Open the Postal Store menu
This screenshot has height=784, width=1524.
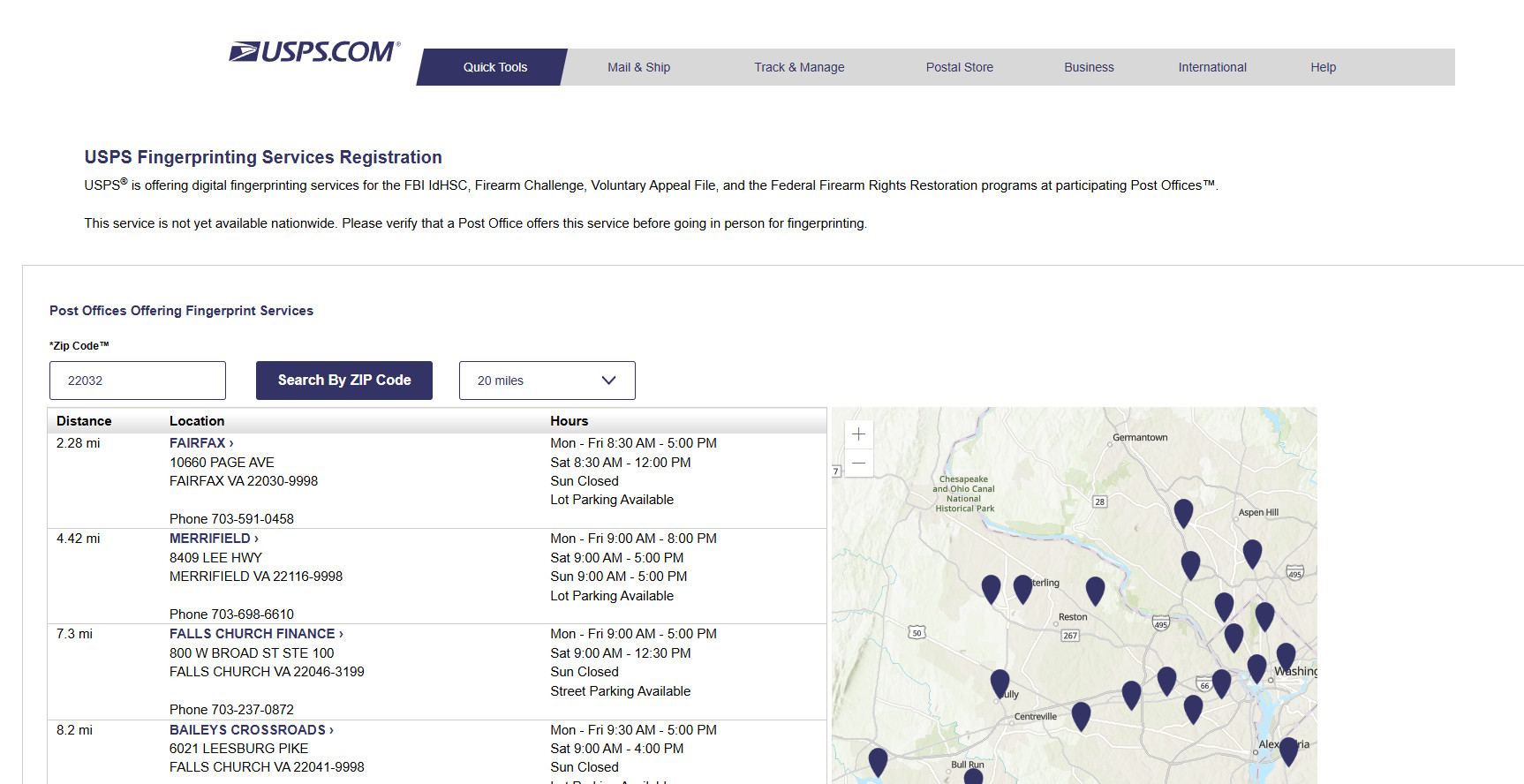pyautogui.click(x=959, y=67)
